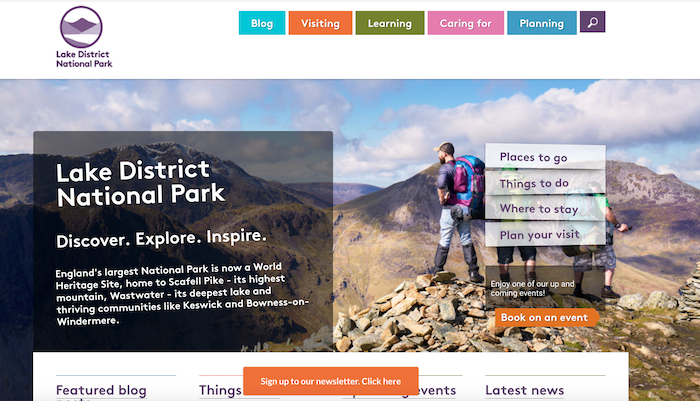
Task: Open the Featured blog heading
Action: point(101,390)
